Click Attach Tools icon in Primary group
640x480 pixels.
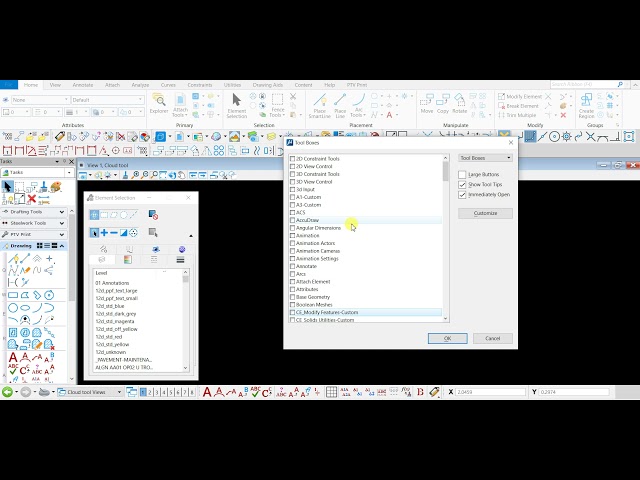click(180, 105)
